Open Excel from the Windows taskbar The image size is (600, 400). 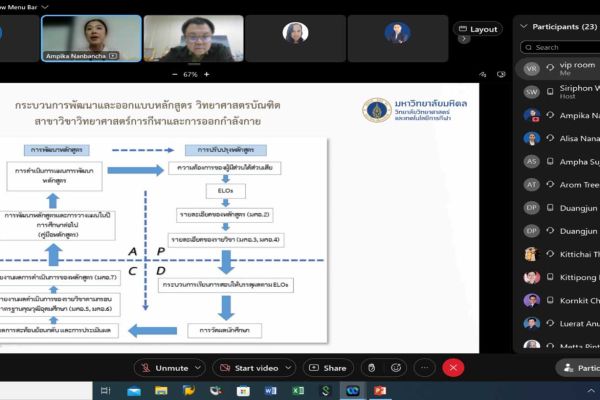[298, 390]
